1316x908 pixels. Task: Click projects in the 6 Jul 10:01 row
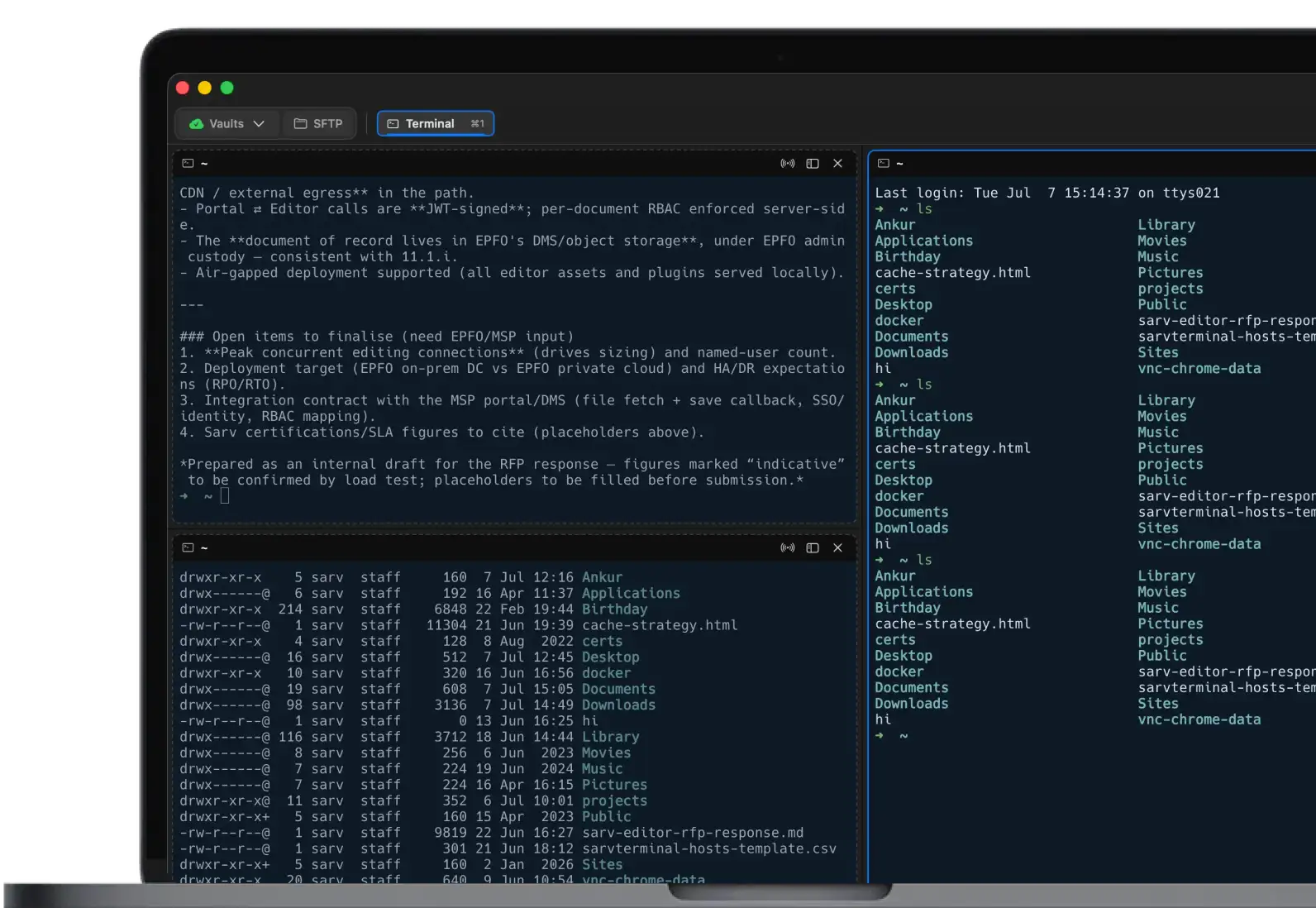614,801
